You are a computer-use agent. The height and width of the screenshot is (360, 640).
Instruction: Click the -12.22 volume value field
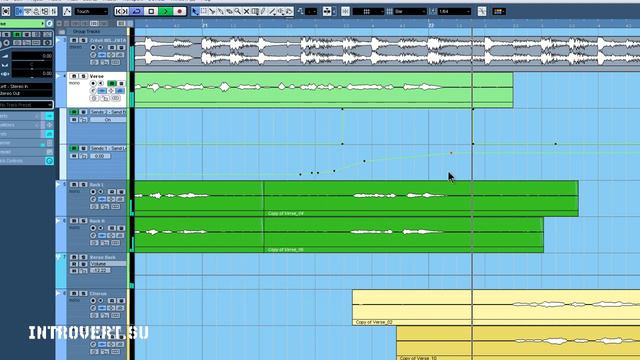(100, 271)
